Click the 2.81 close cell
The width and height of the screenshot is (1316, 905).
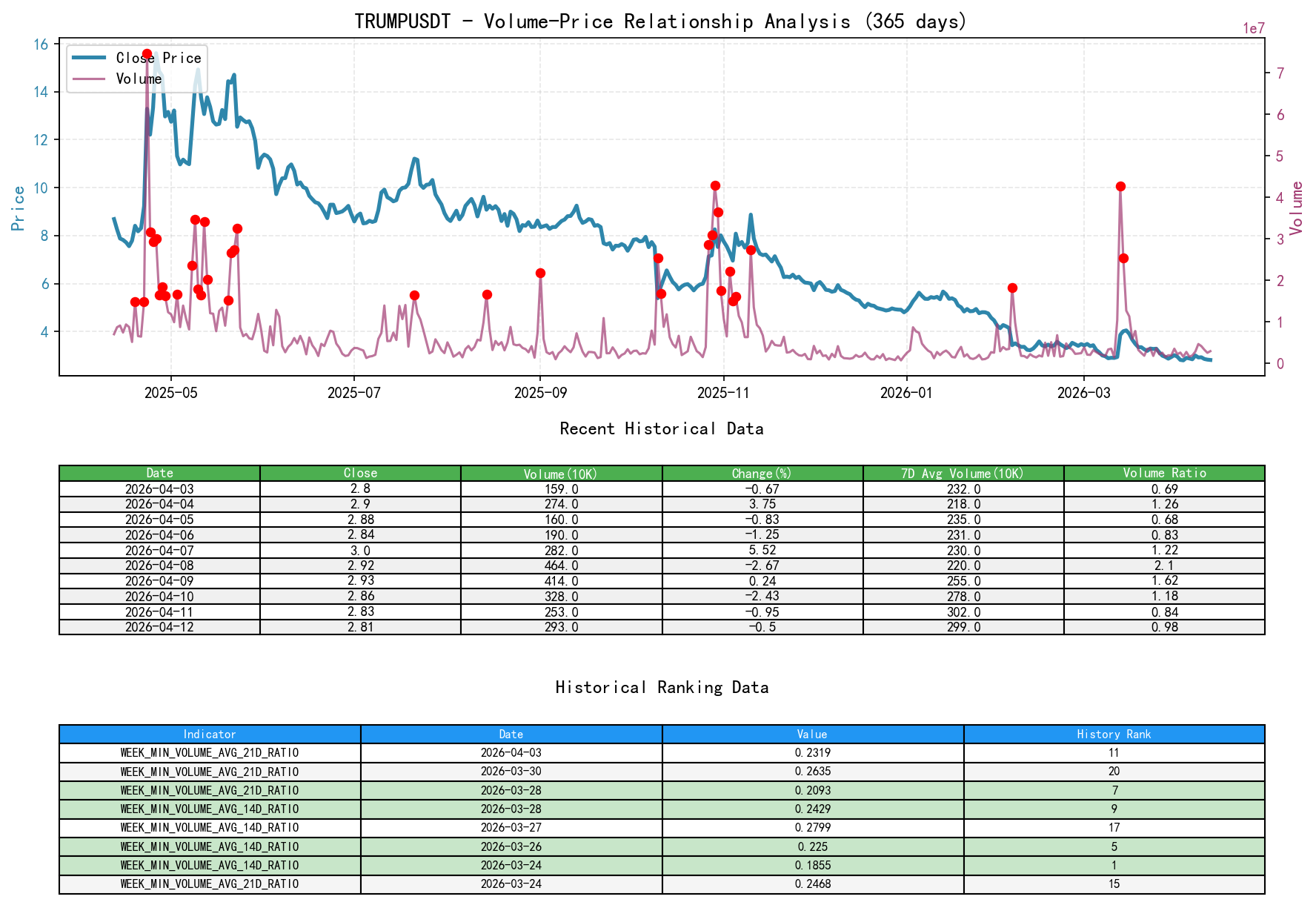[x=361, y=627]
